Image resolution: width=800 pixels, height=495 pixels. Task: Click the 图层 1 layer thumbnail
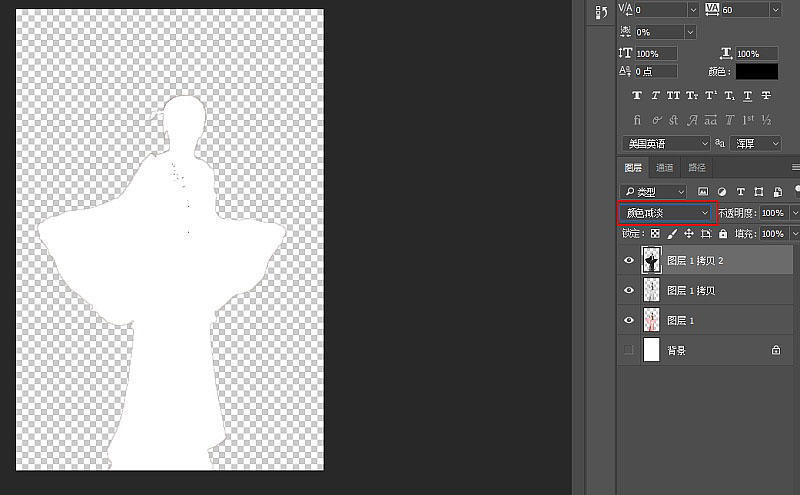coord(652,320)
